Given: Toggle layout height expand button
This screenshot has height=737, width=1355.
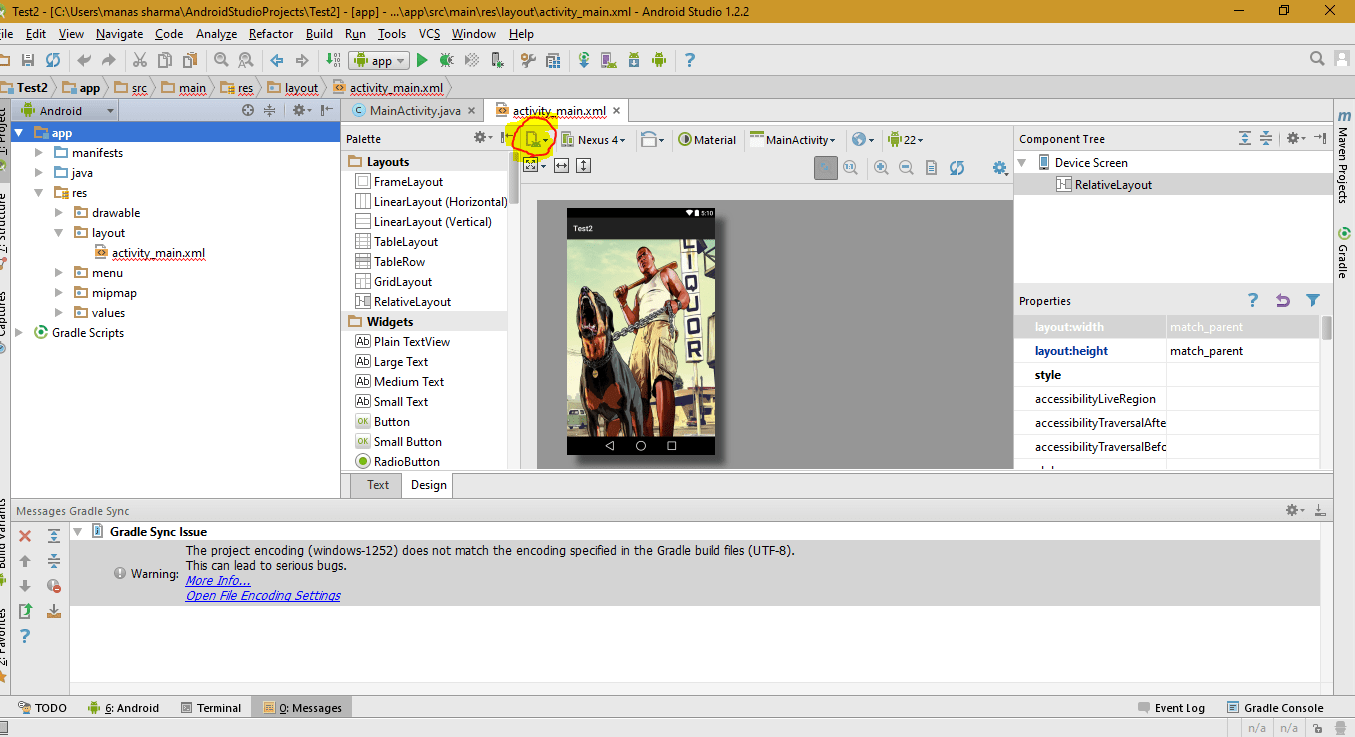Looking at the screenshot, I should click(x=584, y=165).
